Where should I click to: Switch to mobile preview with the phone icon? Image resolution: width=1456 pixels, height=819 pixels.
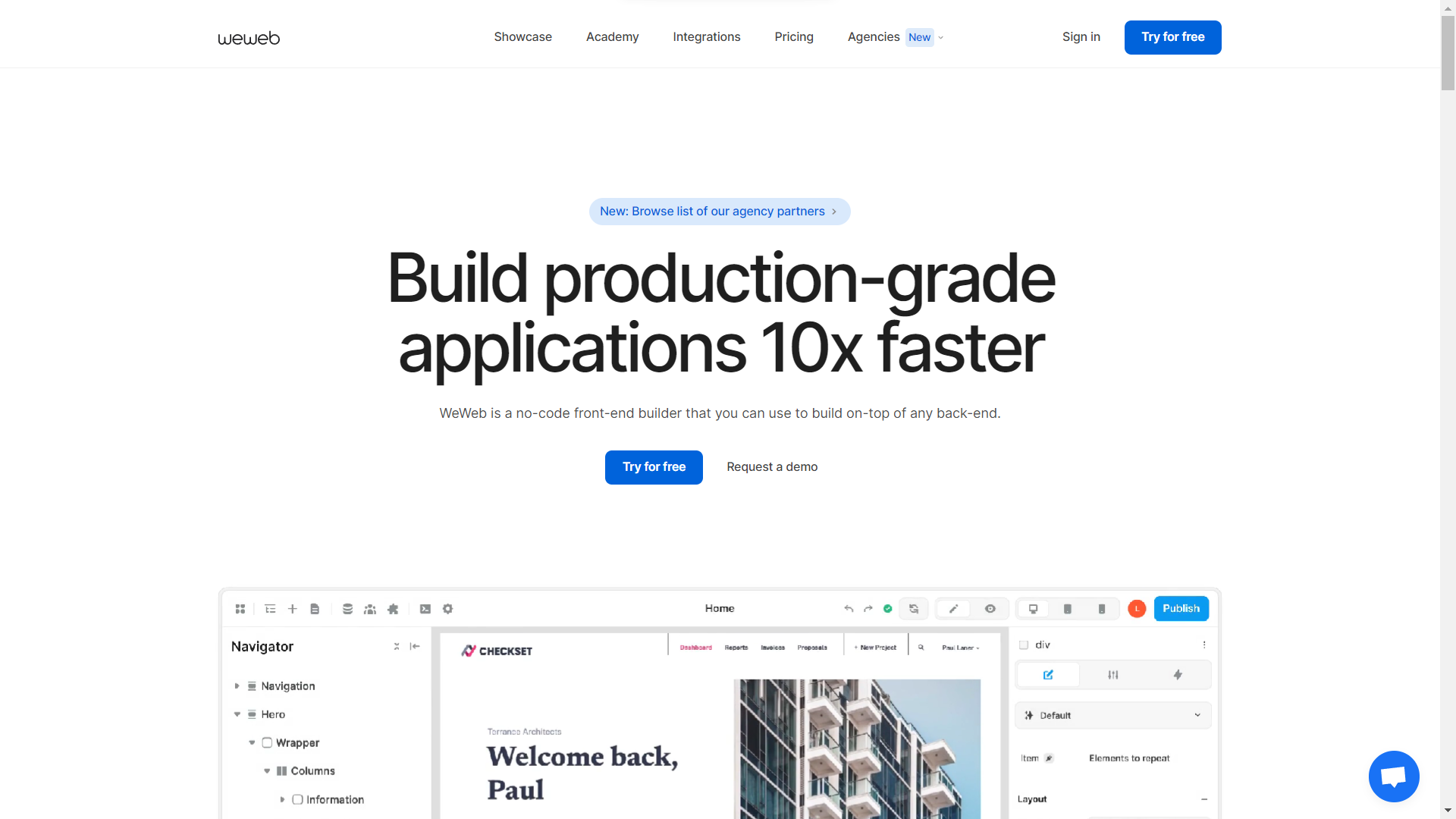tap(1102, 609)
